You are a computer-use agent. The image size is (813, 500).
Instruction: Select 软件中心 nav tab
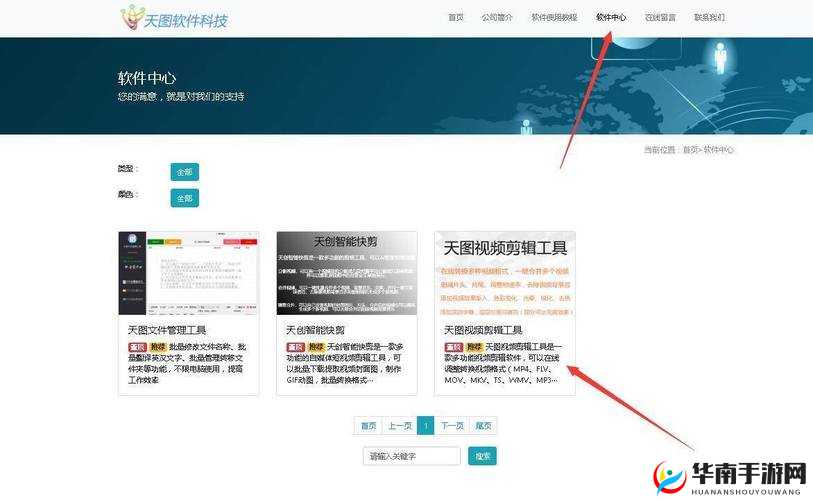(611, 17)
